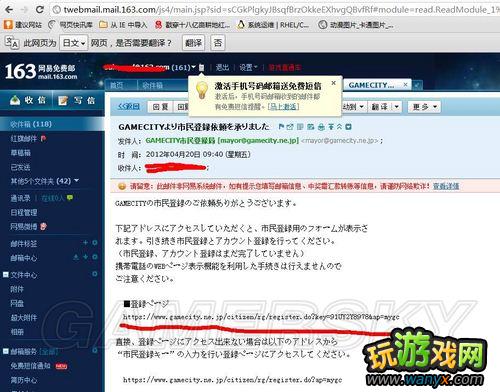
Task: Expand the account dropdown arrow beside (161)
Action: tap(193, 67)
